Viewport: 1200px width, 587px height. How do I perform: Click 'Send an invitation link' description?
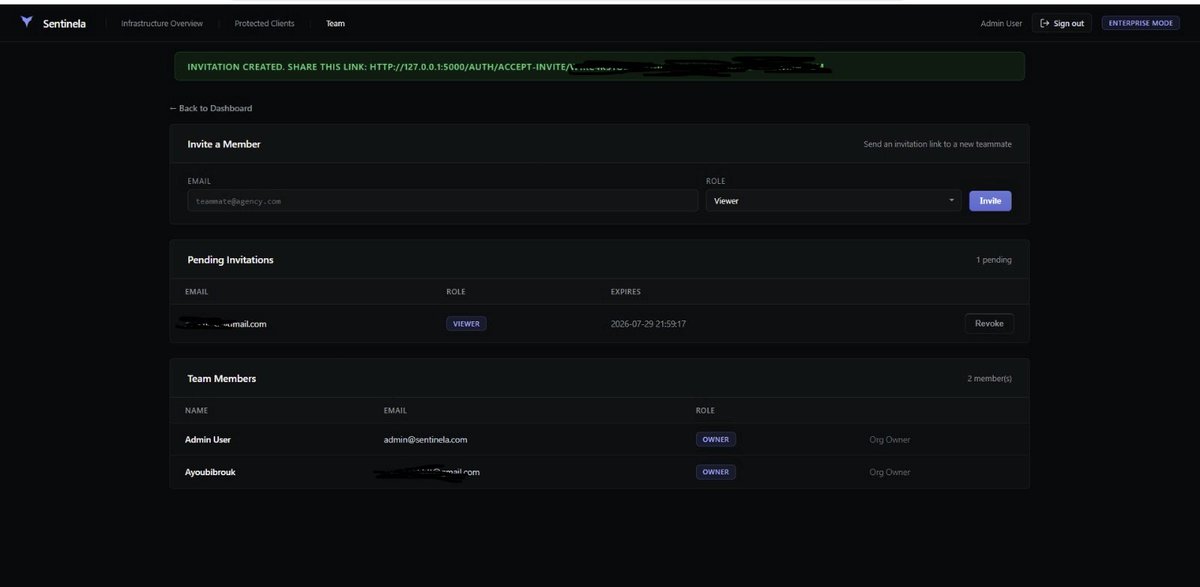pos(938,144)
